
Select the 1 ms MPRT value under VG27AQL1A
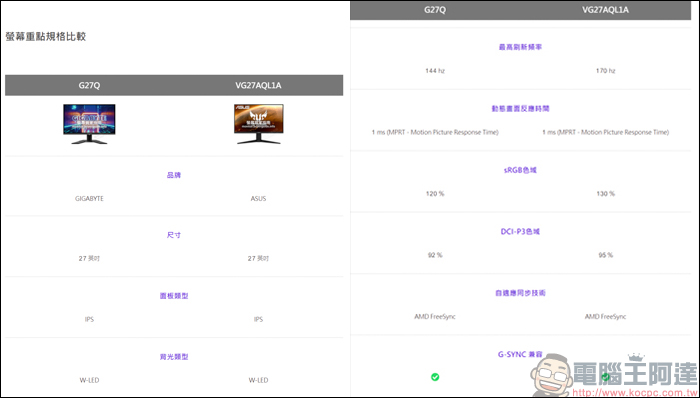(x=605, y=132)
